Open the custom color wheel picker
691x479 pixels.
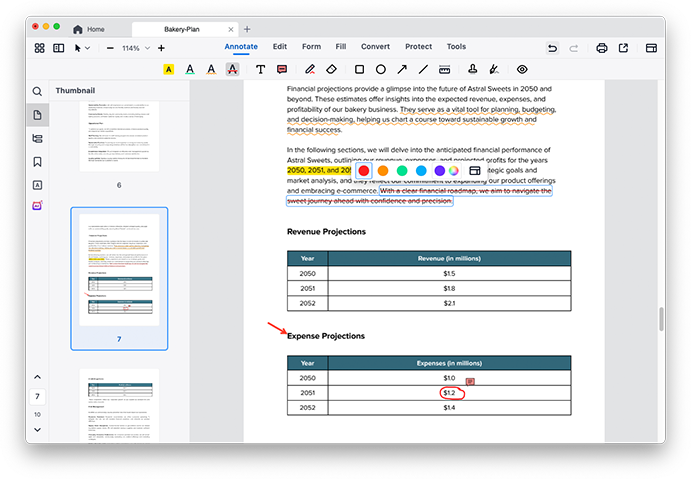453,171
